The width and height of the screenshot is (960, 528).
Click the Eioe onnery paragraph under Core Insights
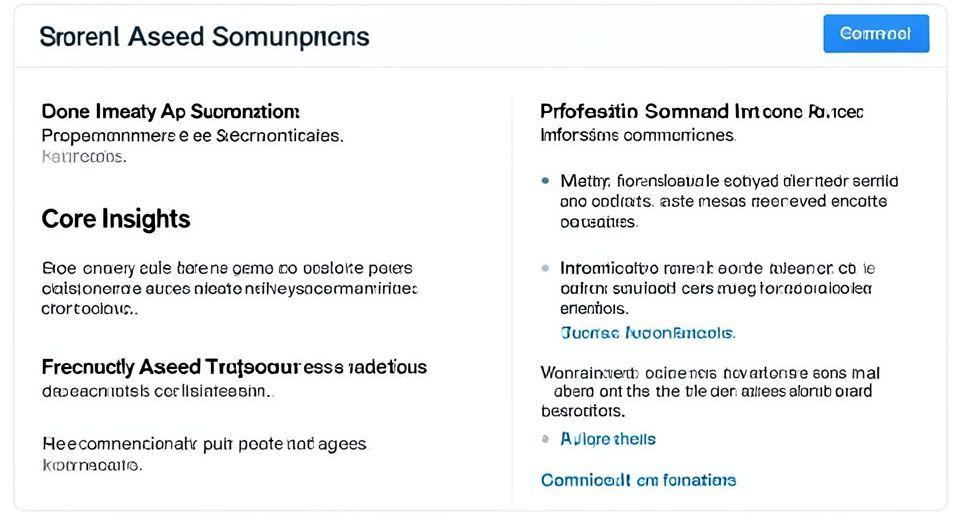click(229, 288)
